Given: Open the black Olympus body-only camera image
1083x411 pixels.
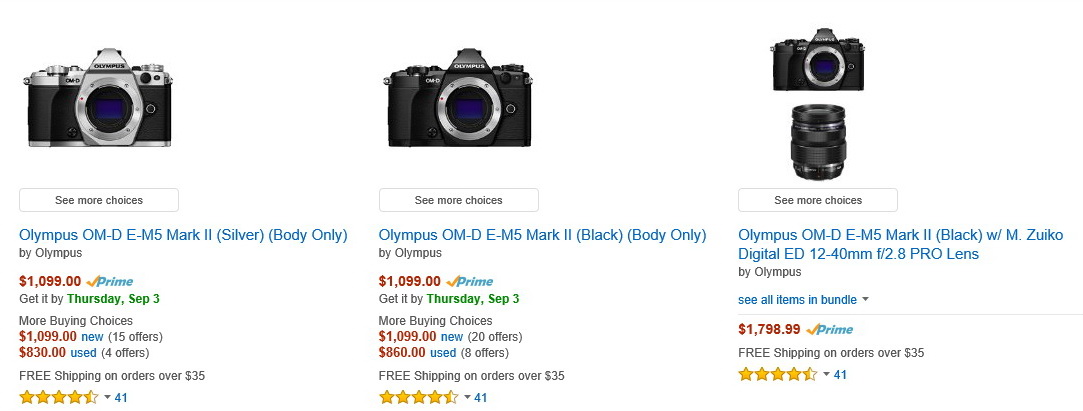Looking at the screenshot, I should tap(458, 97).
